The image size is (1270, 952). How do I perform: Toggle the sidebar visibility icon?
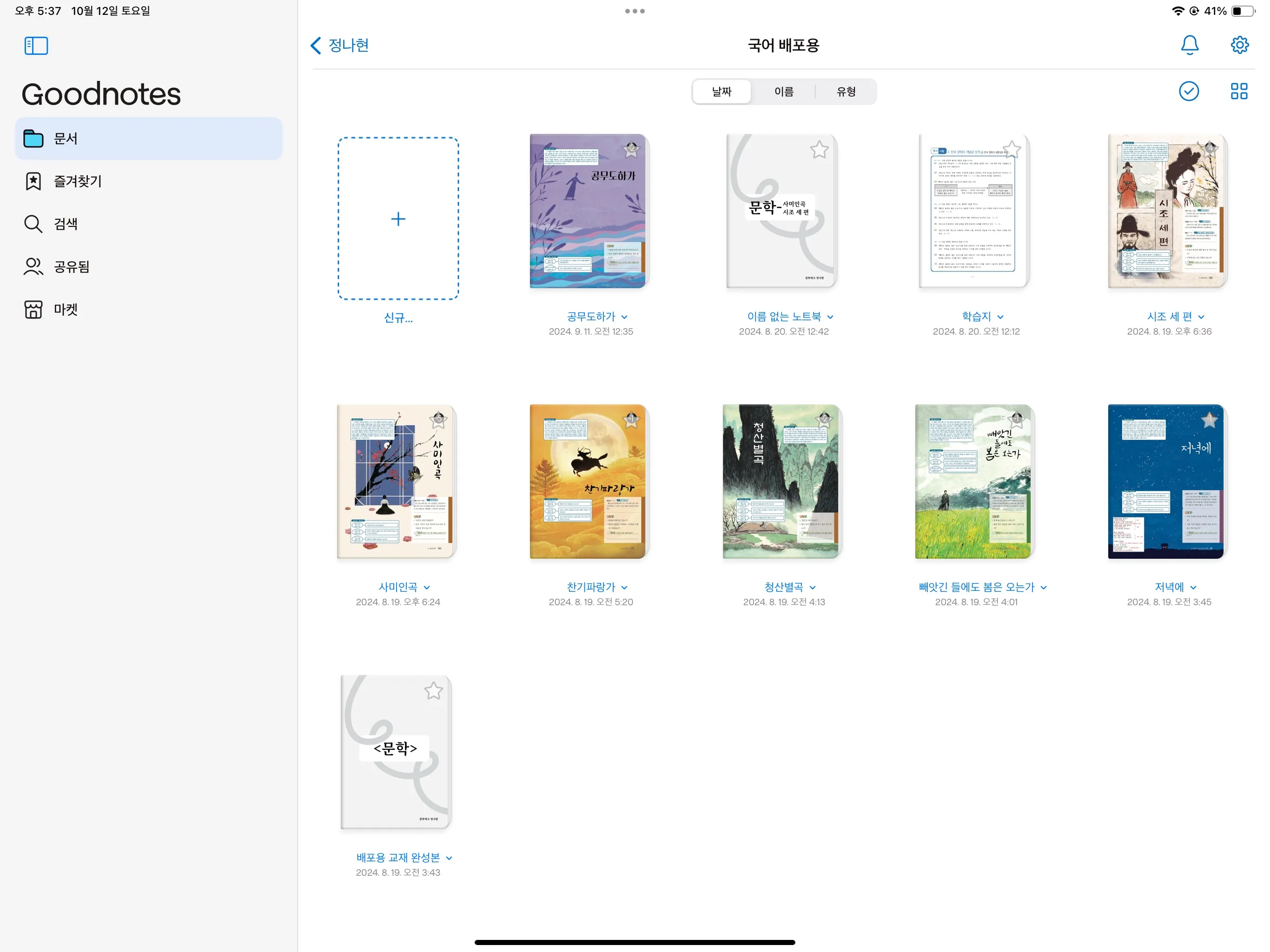(36, 46)
